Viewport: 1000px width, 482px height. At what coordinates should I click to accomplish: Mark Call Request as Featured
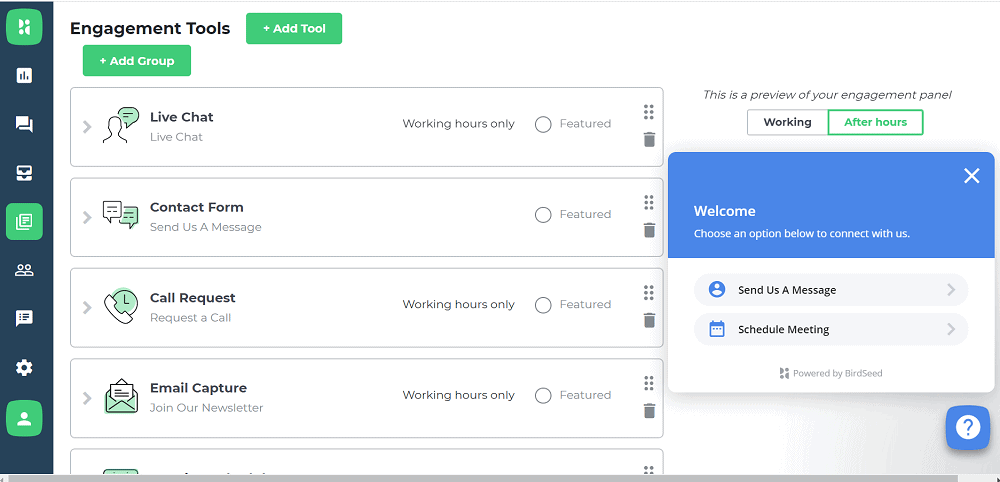543,305
